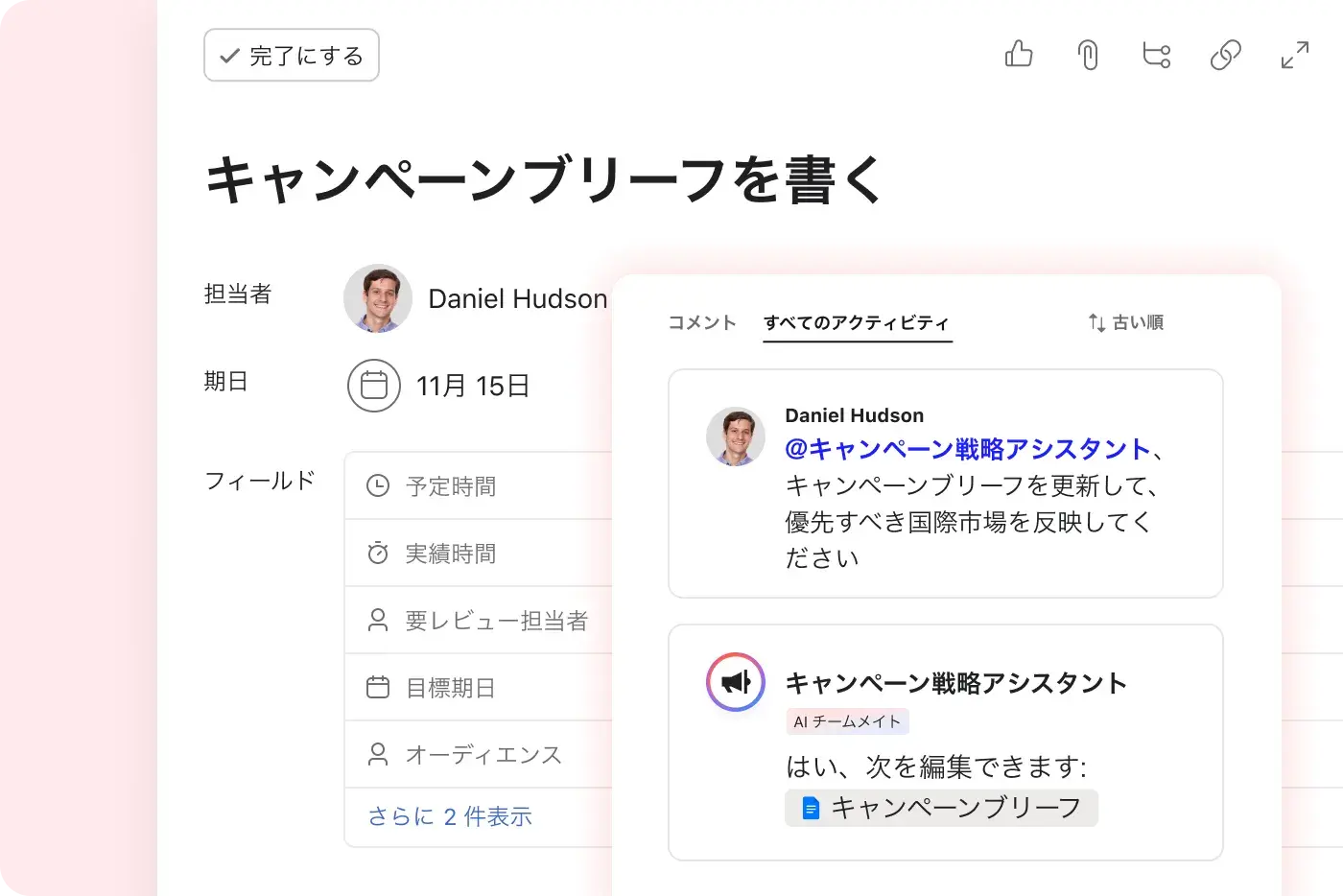Image resolution: width=1343 pixels, height=896 pixels.
Task: Switch to the コメント tab
Action: [x=701, y=322]
